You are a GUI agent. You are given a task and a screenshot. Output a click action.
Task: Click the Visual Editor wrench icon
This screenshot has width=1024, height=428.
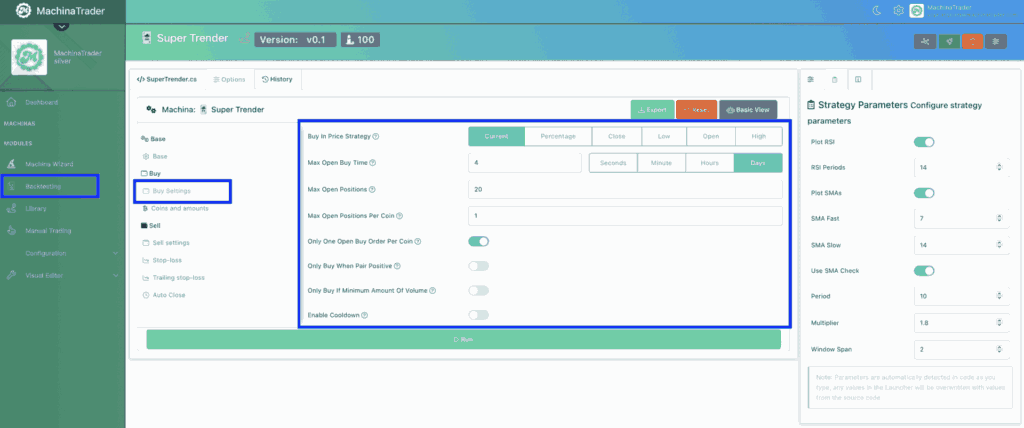tap(11, 276)
